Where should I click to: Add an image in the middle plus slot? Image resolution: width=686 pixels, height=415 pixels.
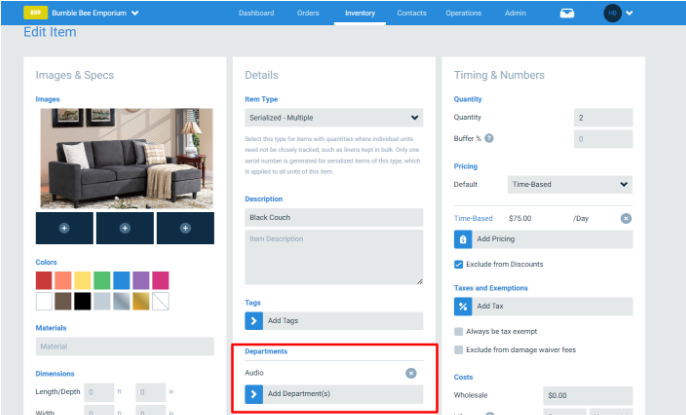125,228
